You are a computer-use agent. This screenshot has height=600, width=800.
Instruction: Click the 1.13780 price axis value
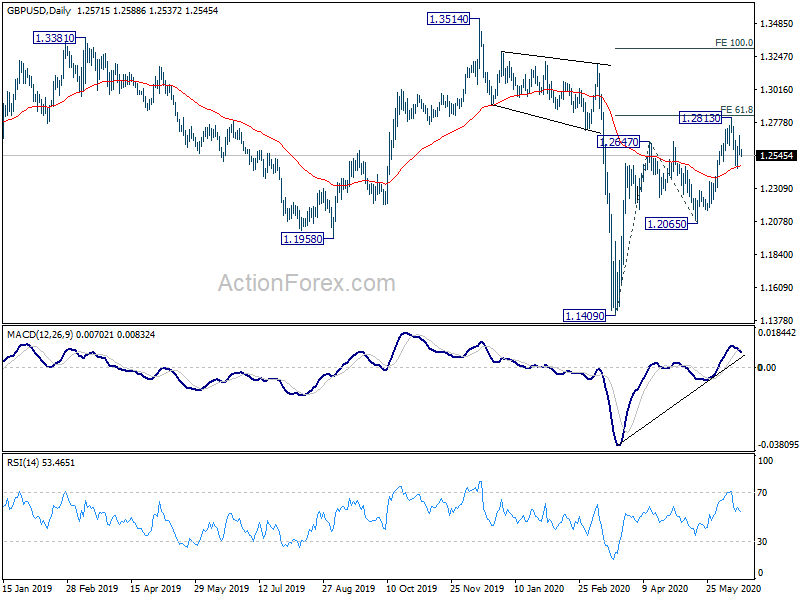777,320
